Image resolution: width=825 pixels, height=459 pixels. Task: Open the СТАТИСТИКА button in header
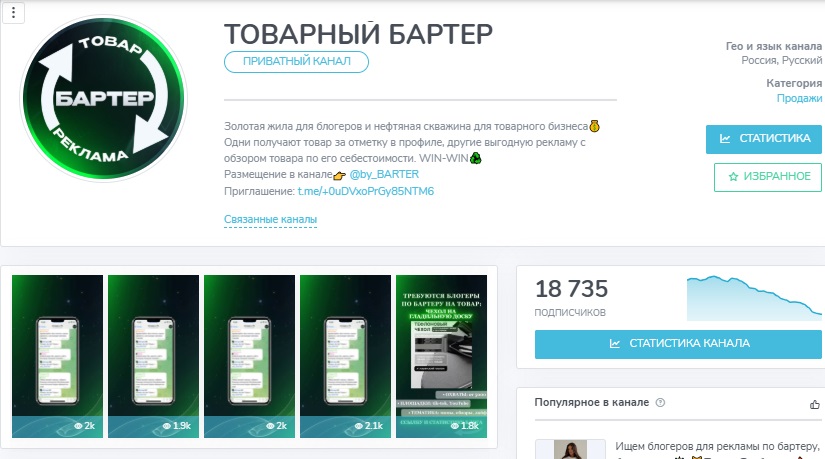(763, 139)
